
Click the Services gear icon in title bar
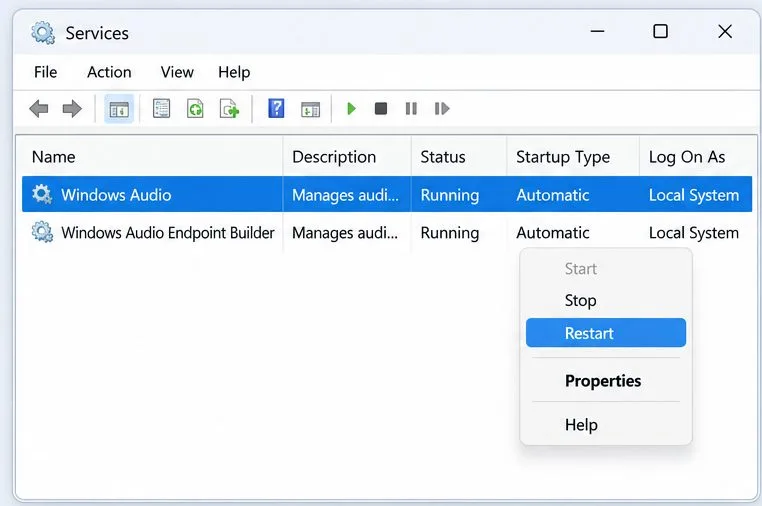[x=43, y=33]
